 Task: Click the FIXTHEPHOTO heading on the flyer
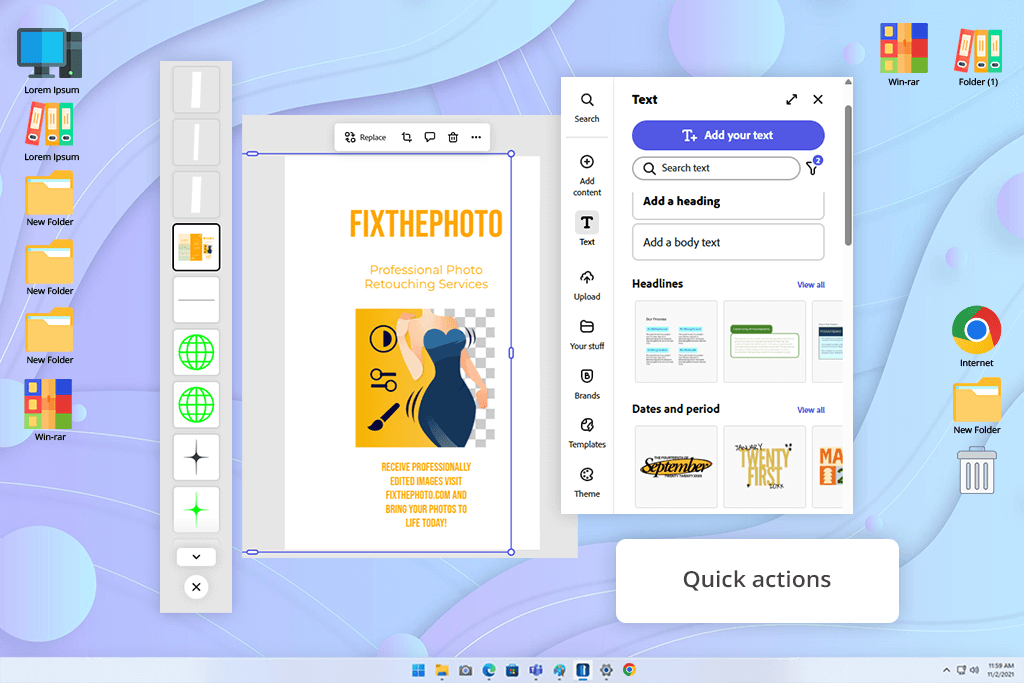coord(426,224)
